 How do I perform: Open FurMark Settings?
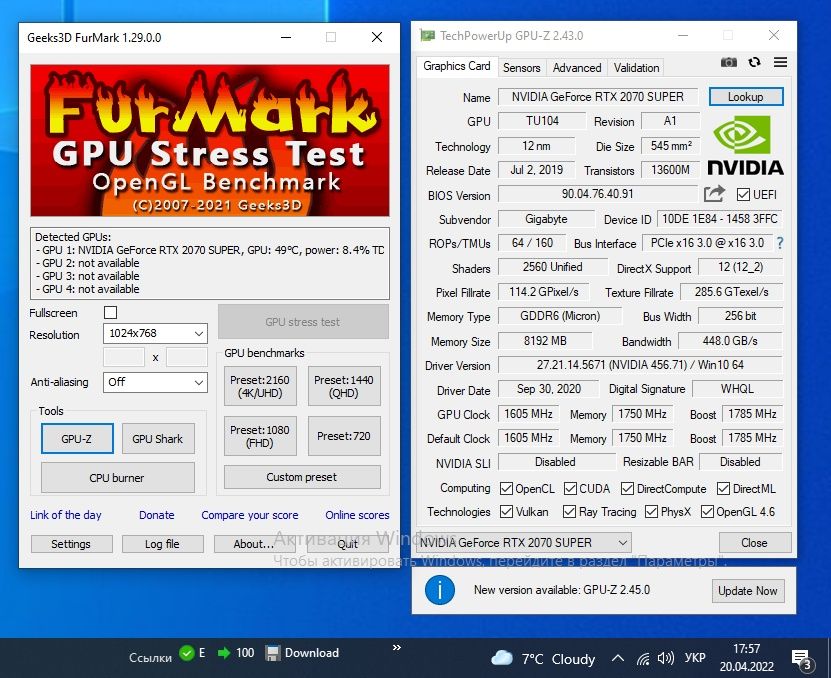[71, 544]
